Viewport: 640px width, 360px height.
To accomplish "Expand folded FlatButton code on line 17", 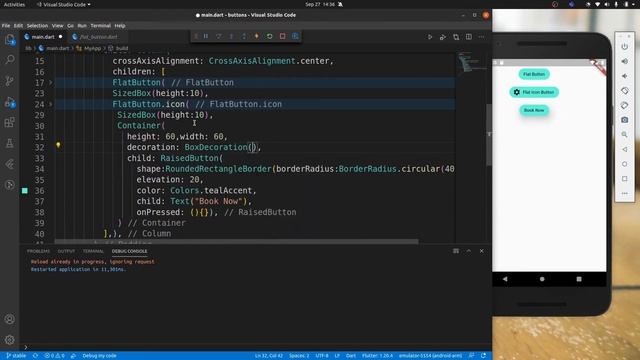I will [51, 82].
